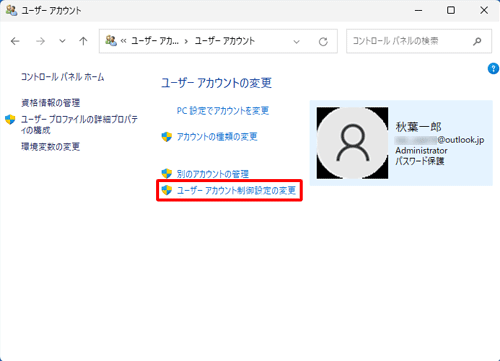
Task: Click the search magnifier icon
Action: pos(477,41)
